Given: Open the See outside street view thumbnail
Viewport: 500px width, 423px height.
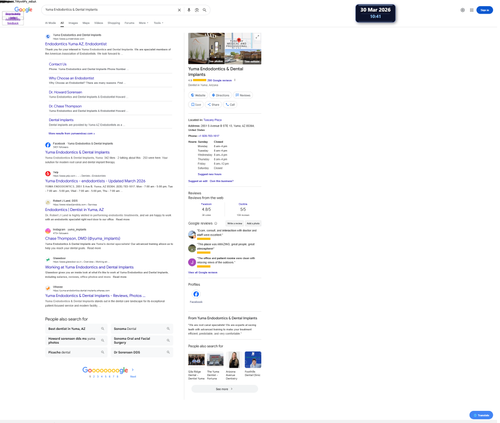Looking at the screenshot, I should [x=243, y=56].
